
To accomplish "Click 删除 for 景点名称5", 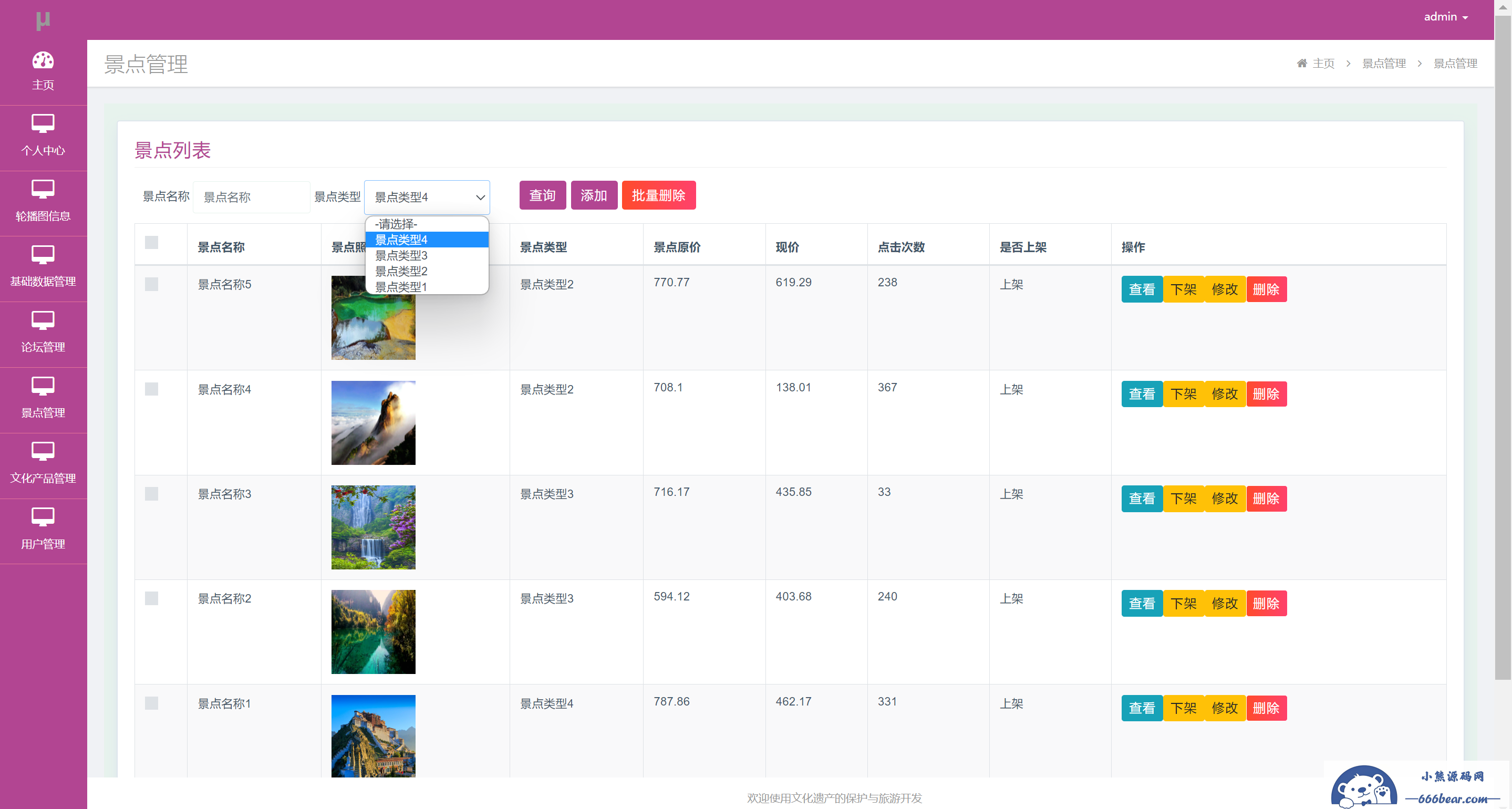I will coord(1266,289).
